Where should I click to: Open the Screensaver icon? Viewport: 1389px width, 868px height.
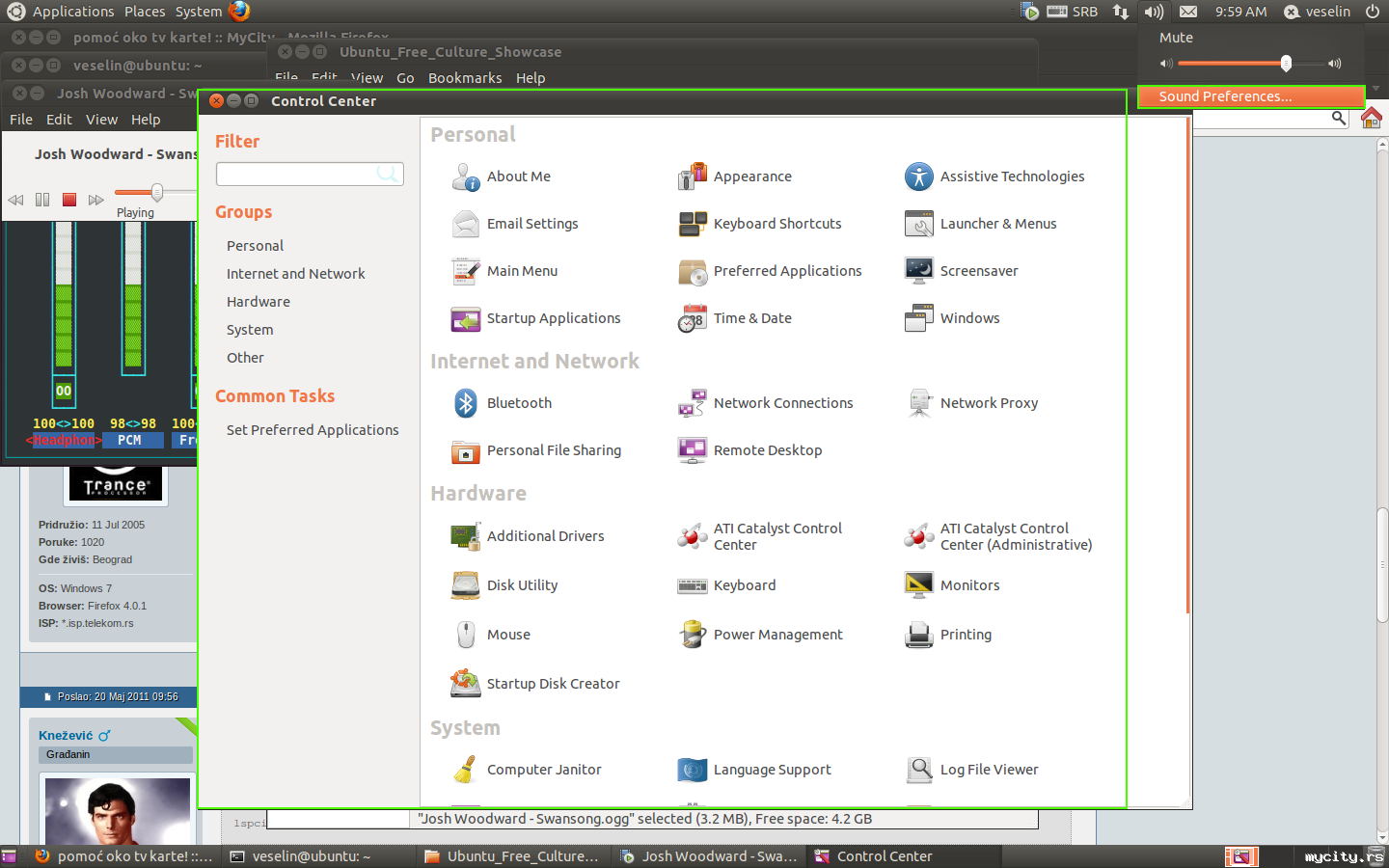click(919, 271)
